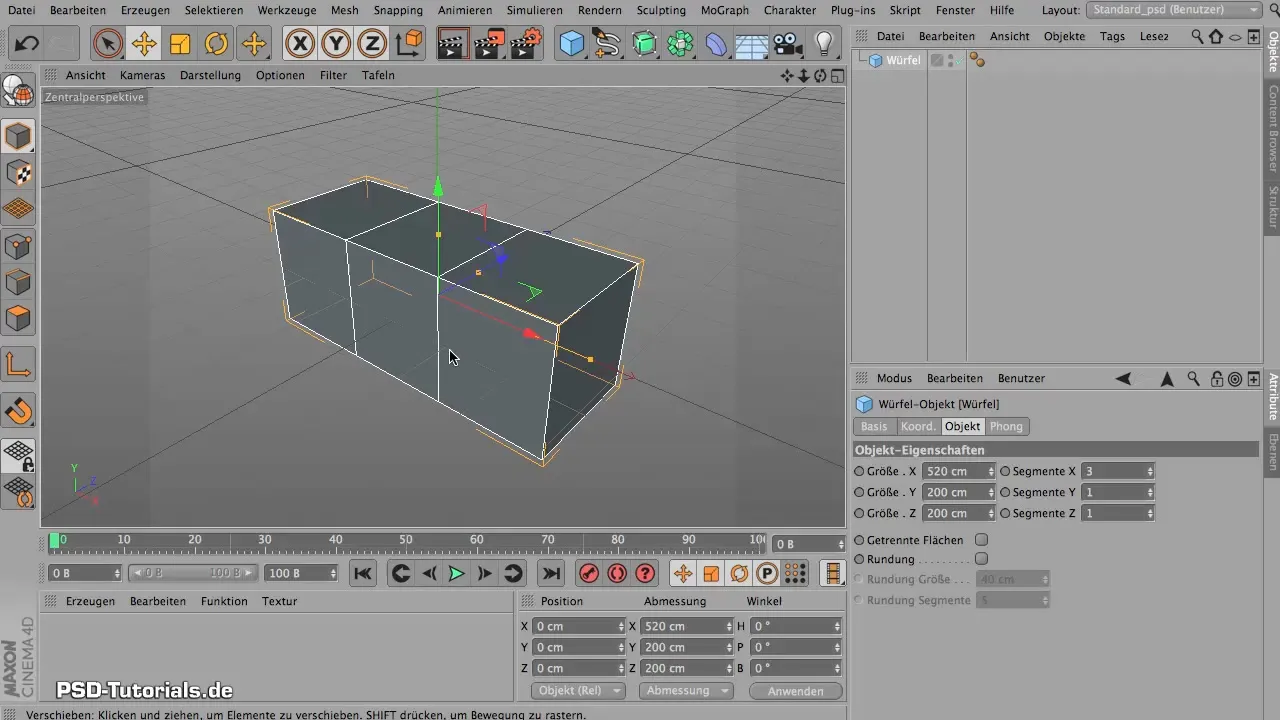The image size is (1280, 720).
Task: Adjust Größe . Z stepper arrows
Action: pos(991,513)
